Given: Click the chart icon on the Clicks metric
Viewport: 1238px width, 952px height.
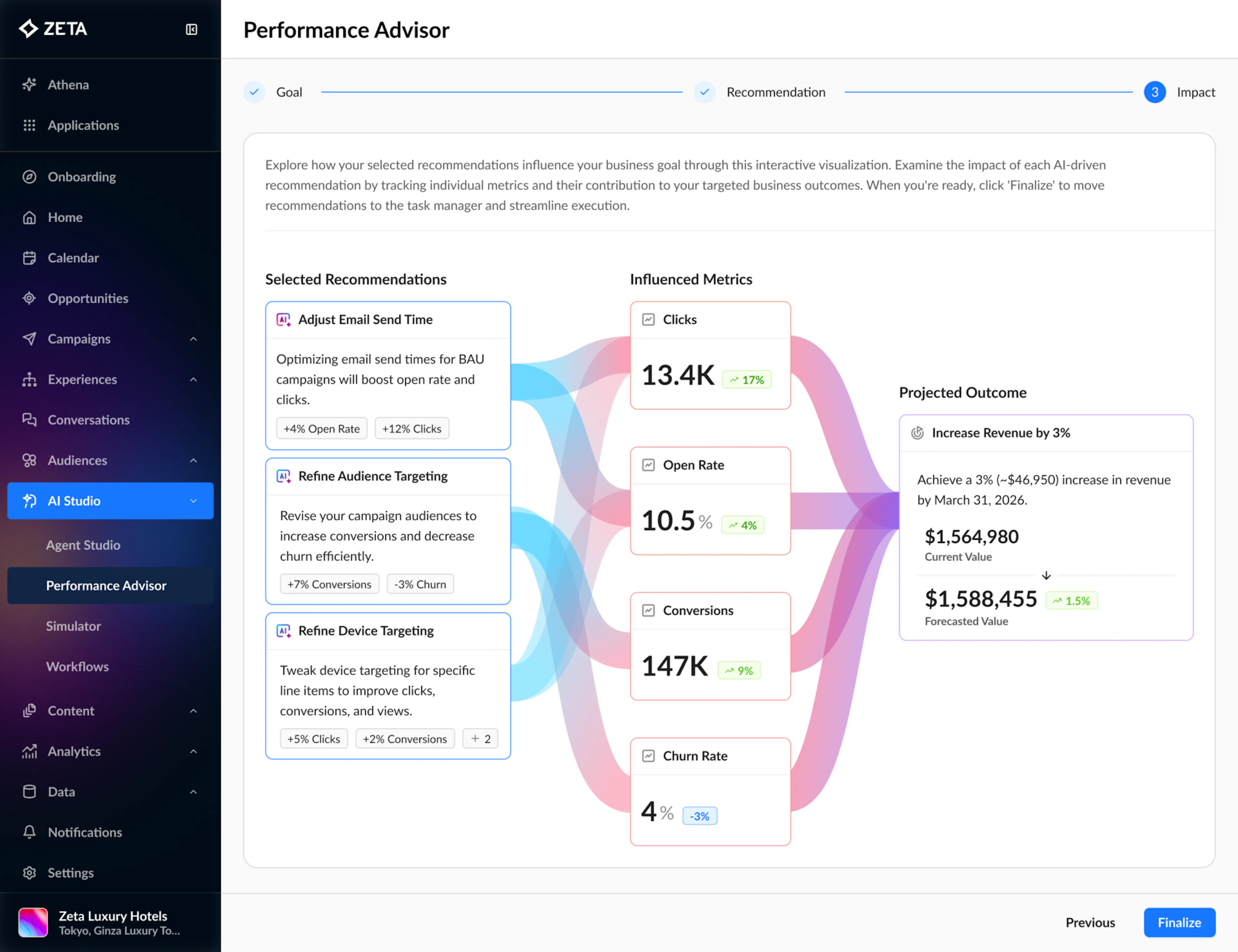Looking at the screenshot, I should pyautogui.click(x=648, y=320).
